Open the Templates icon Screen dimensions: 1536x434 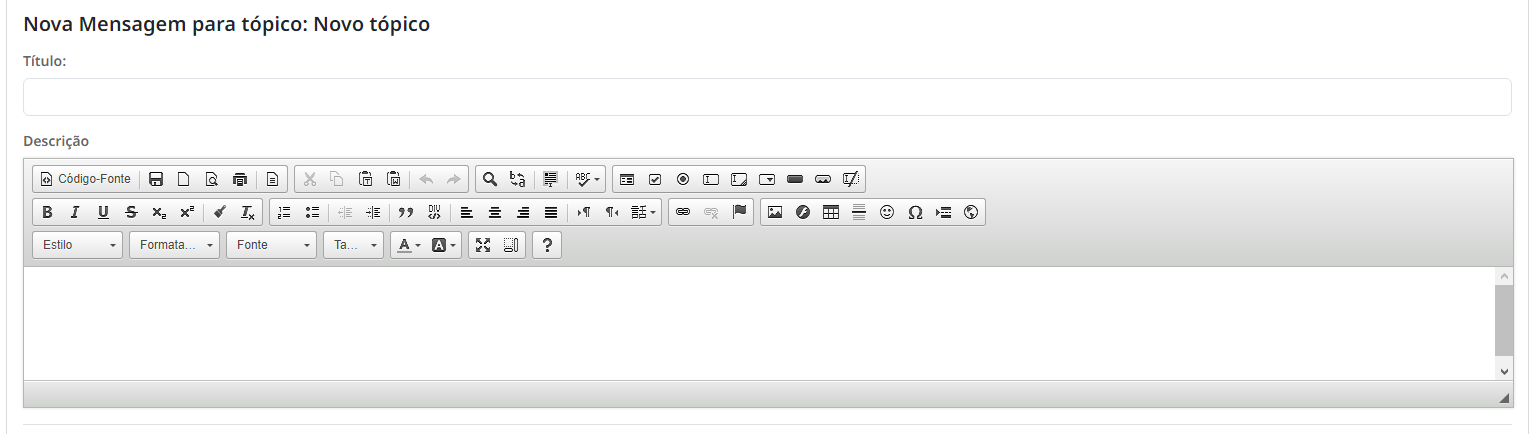click(x=272, y=179)
